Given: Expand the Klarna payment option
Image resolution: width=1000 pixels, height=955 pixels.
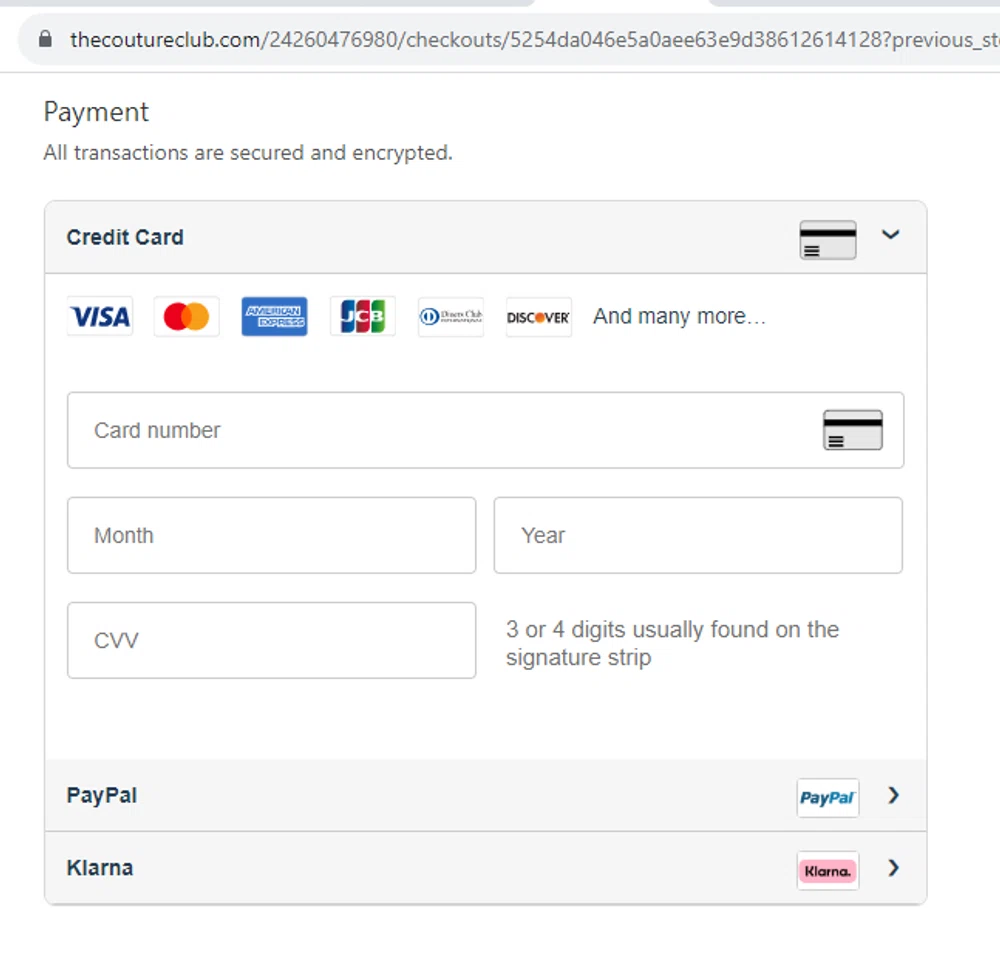Looking at the screenshot, I should [893, 868].
